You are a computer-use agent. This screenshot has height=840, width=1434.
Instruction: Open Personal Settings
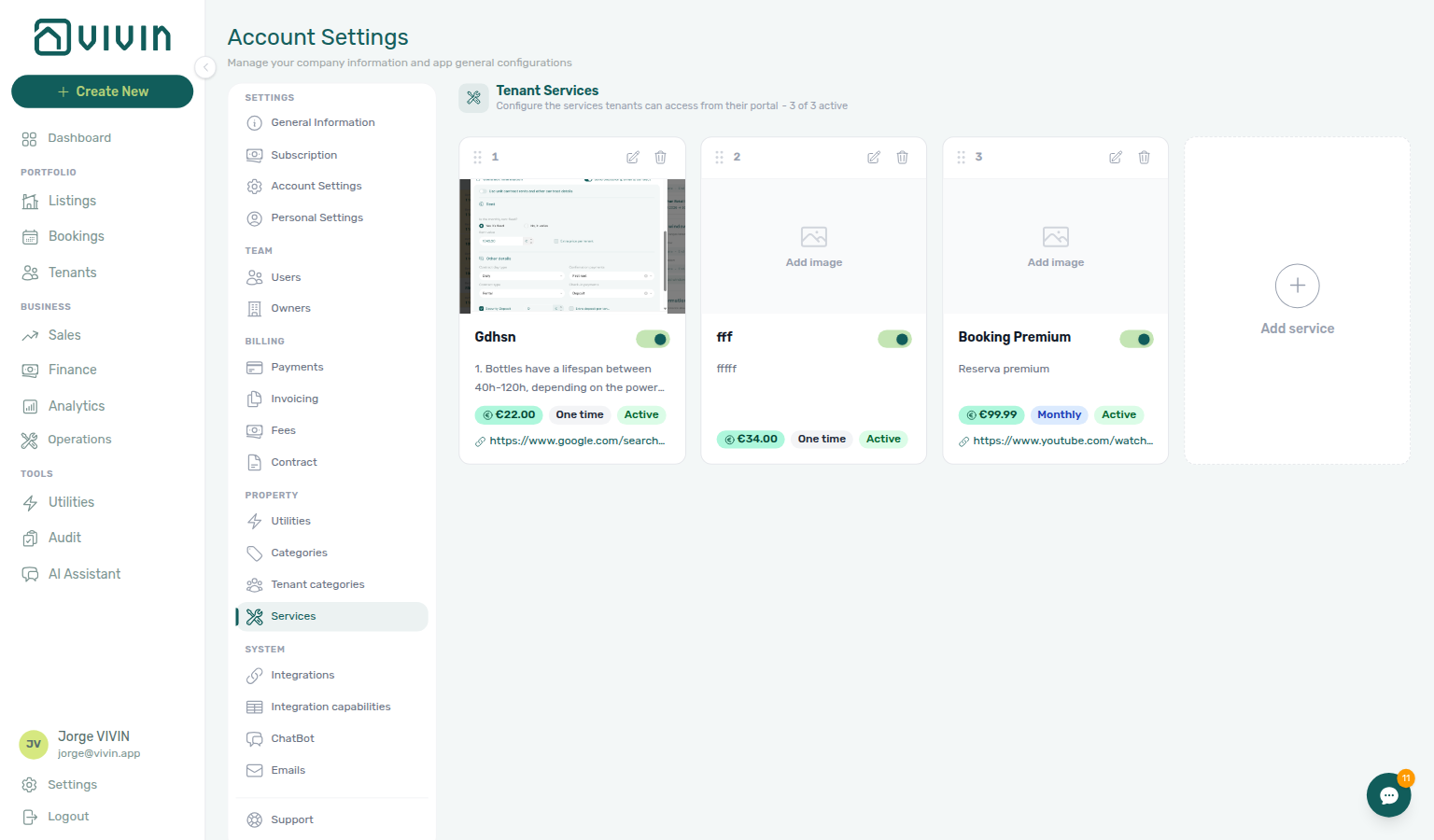[316, 218]
